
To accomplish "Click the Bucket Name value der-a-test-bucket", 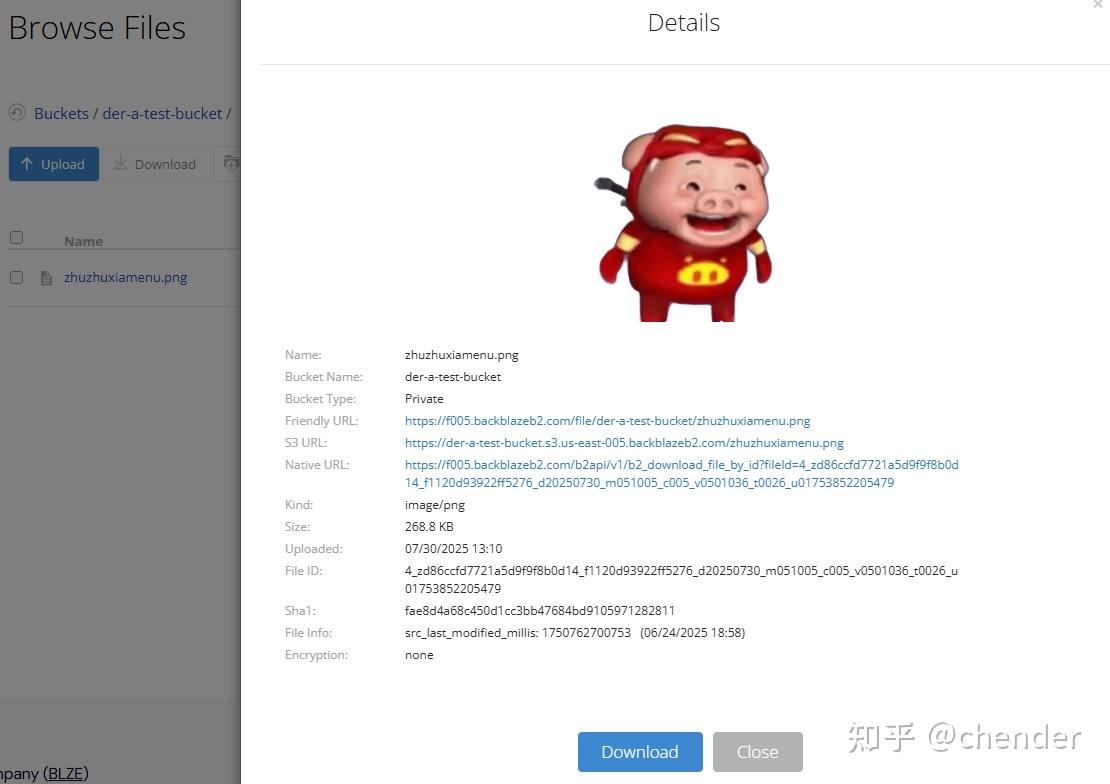I will click(453, 377).
